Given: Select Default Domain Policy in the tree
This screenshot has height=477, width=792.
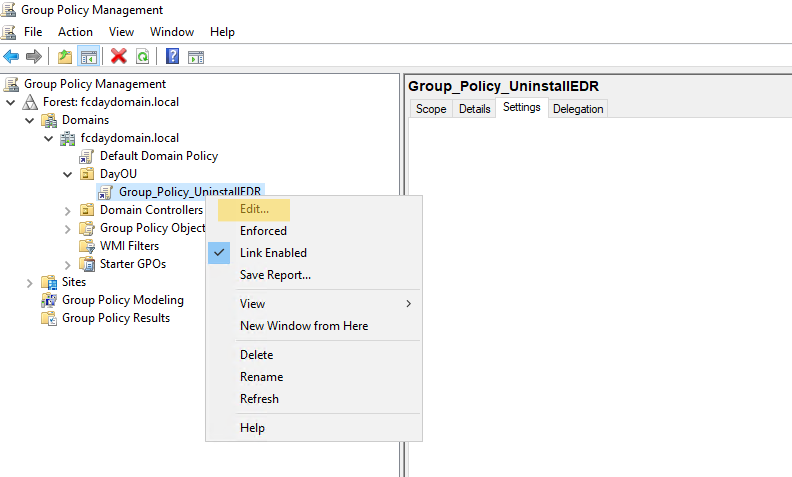Looking at the screenshot, I should click(x=158, y=156).
